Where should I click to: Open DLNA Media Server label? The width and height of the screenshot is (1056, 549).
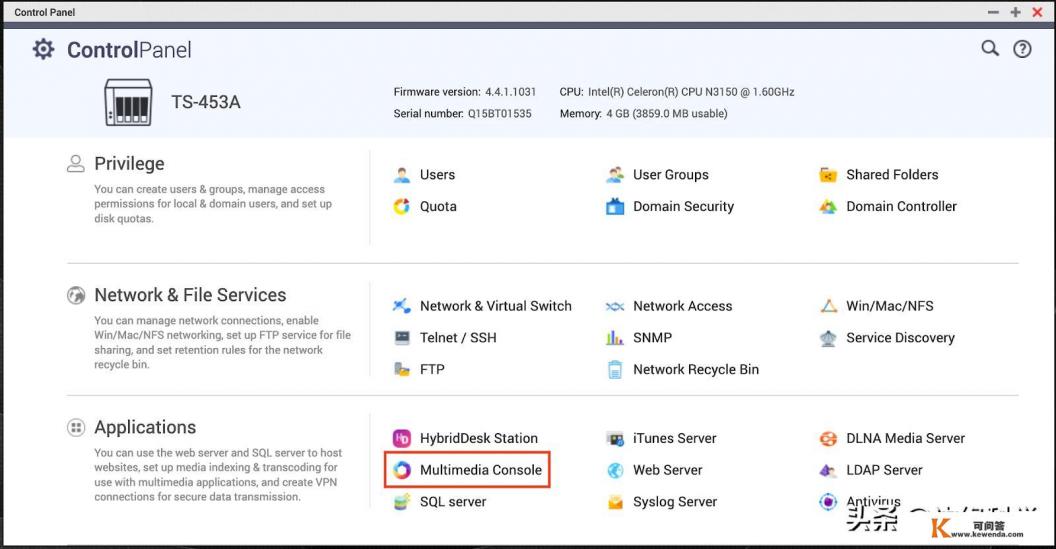coord(905,438)
